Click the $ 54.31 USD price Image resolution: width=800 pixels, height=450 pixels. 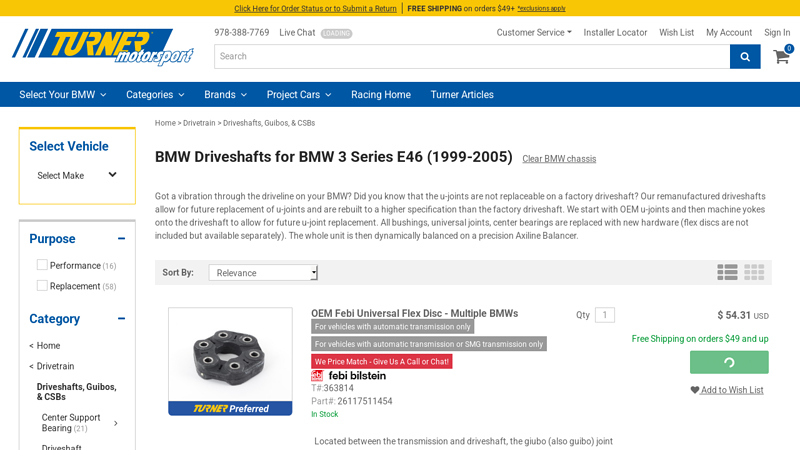pos(743,315)
